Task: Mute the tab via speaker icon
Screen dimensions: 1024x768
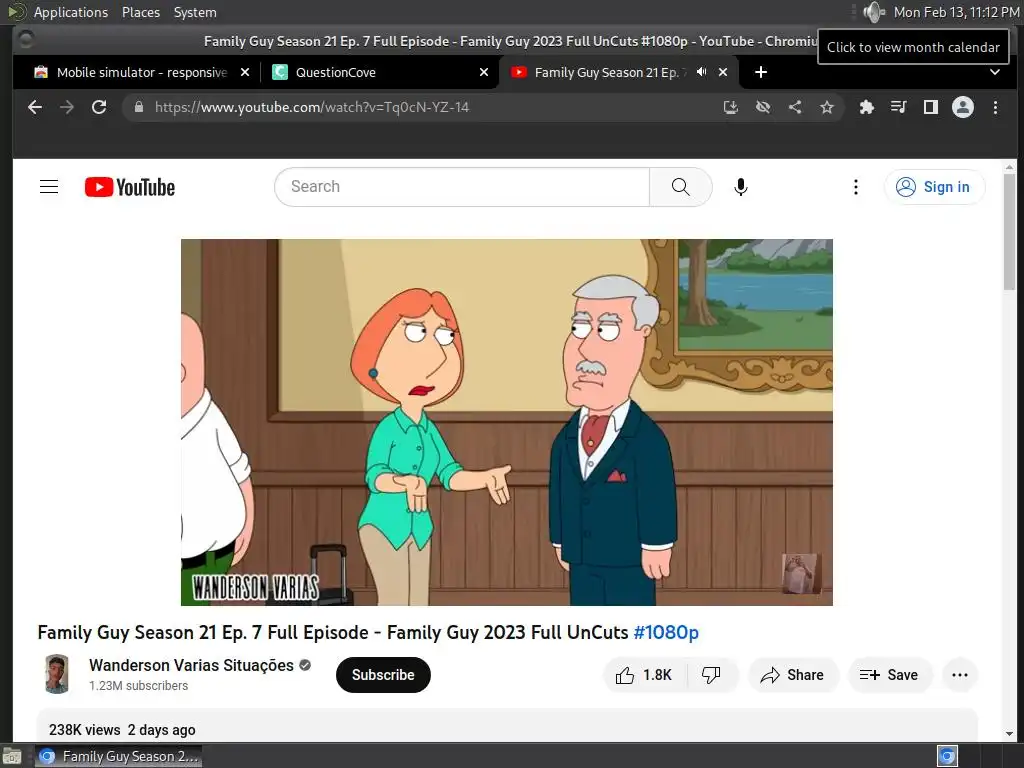Action: click(x=701, y=72)
